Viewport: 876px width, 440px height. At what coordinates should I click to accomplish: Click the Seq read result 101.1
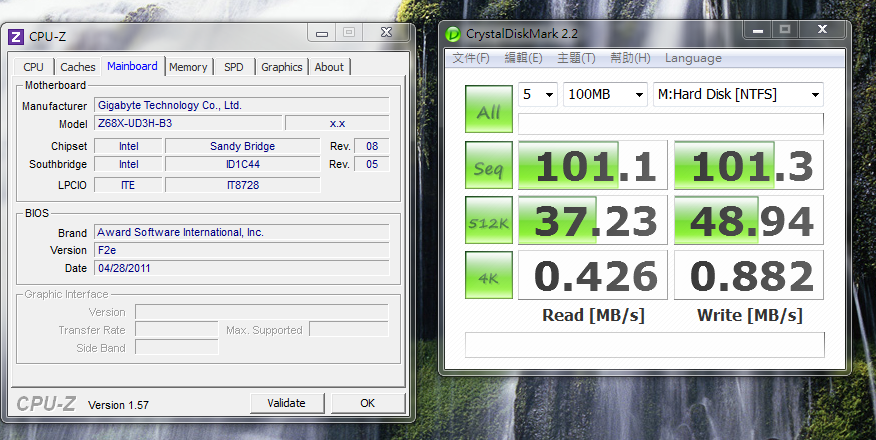click(x=593, y=165)
